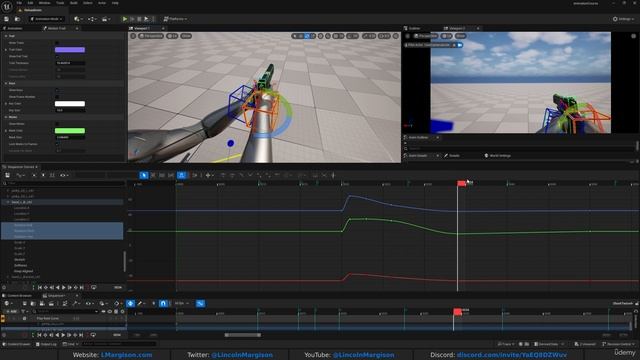
Task: Click play forward in curve editor transport
Action: (64, 287)
